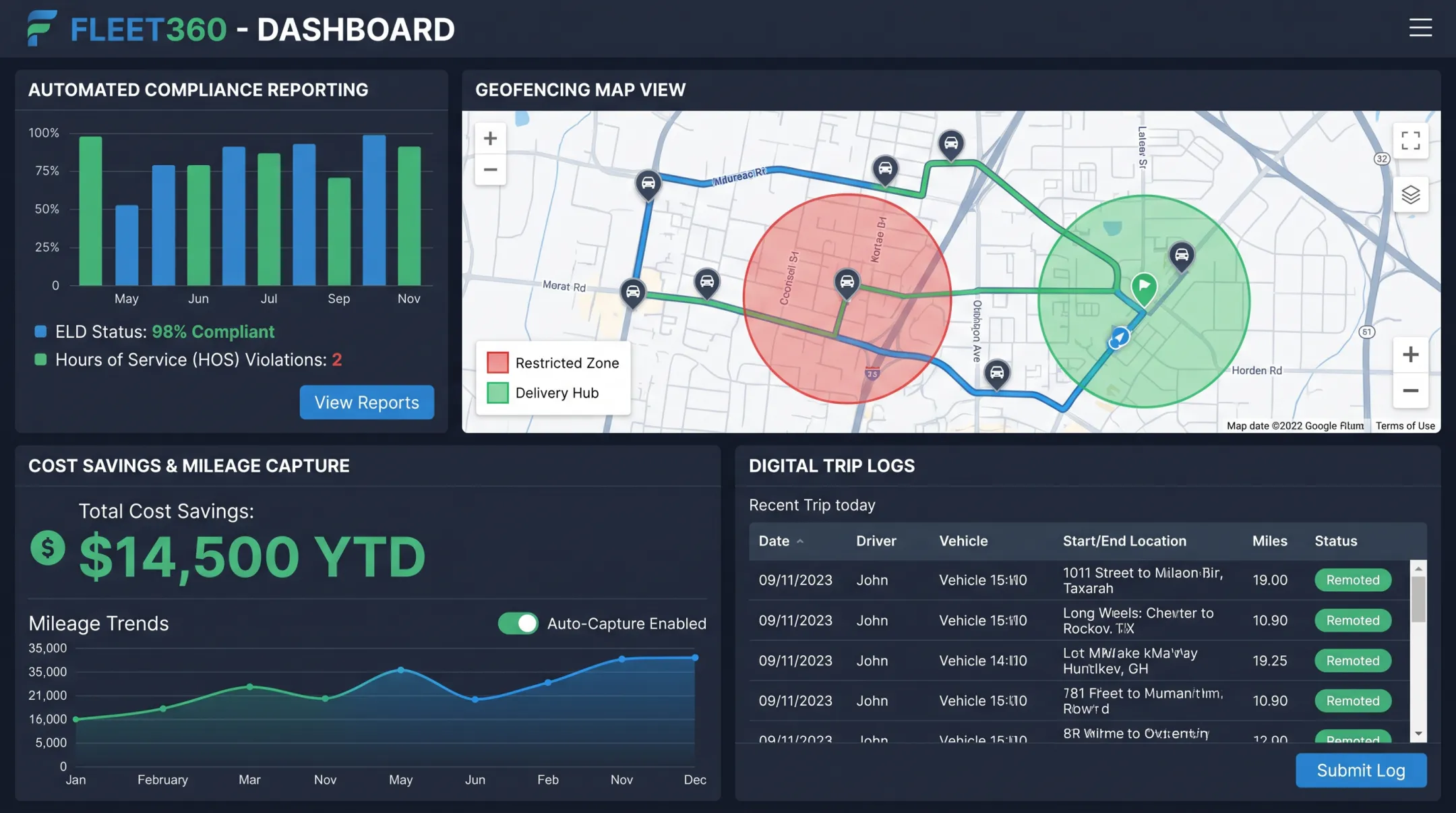Image resolution: width=1456 pixels, height=813 pixels.
Task: Click the View Reports button
Action: 367,402
